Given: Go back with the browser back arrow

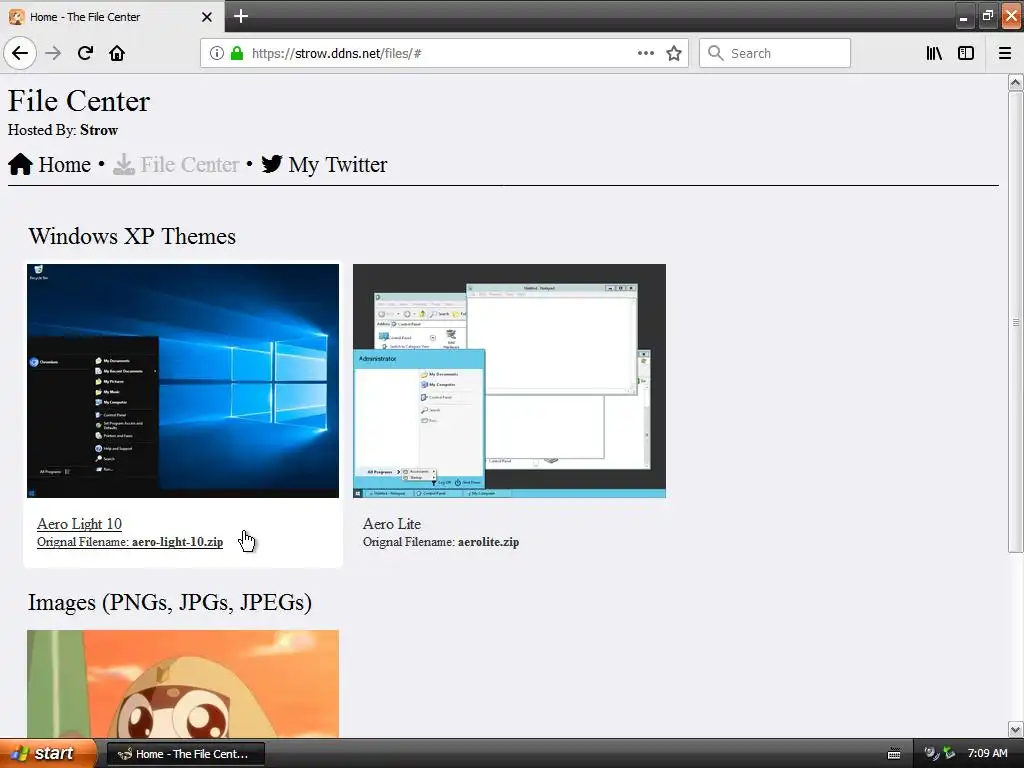Looking at the screenshot, I should pyautogui.click(x=20, y=53).
